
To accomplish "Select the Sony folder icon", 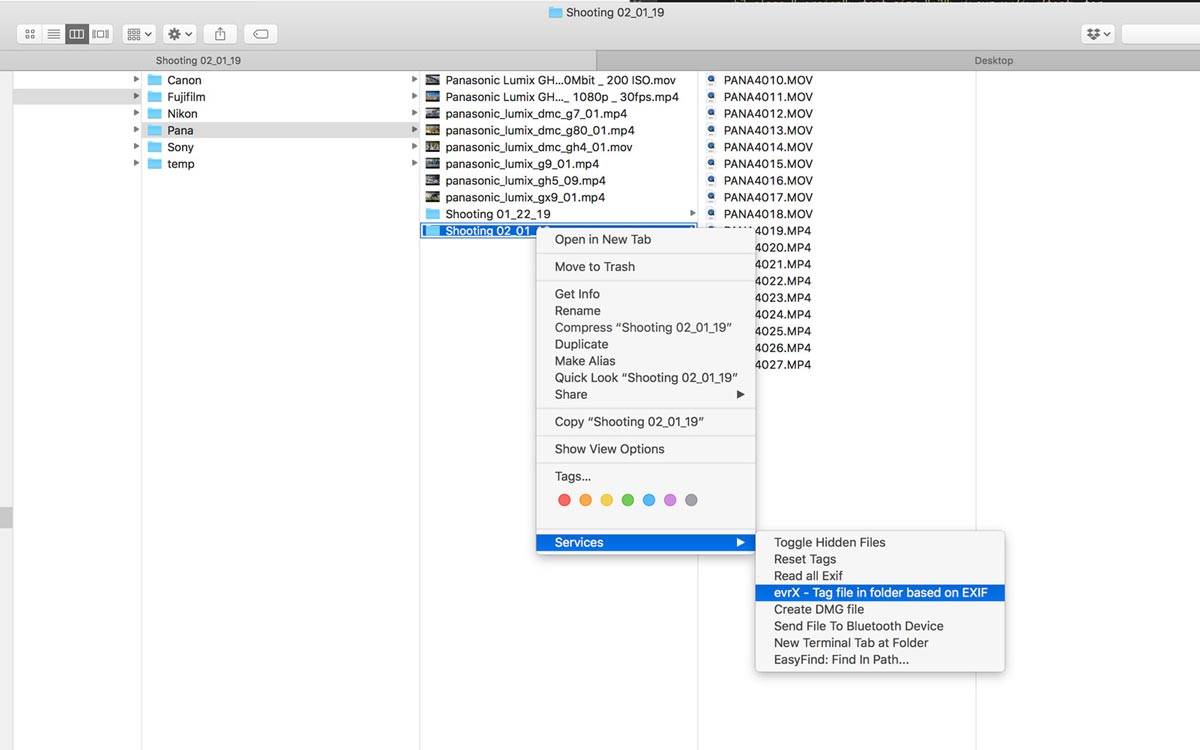I will point(155,147).
